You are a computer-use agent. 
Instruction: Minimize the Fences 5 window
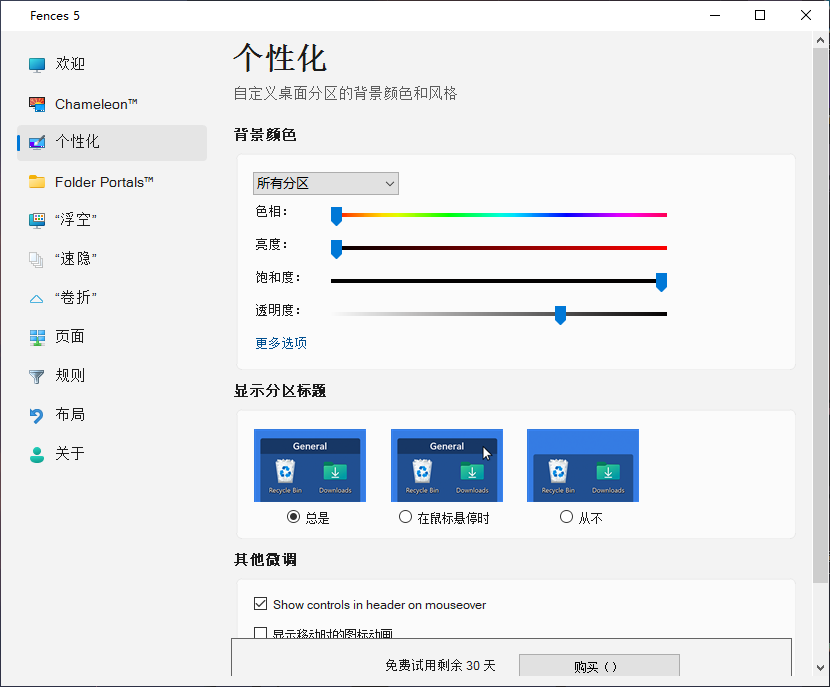coord(715,15)
